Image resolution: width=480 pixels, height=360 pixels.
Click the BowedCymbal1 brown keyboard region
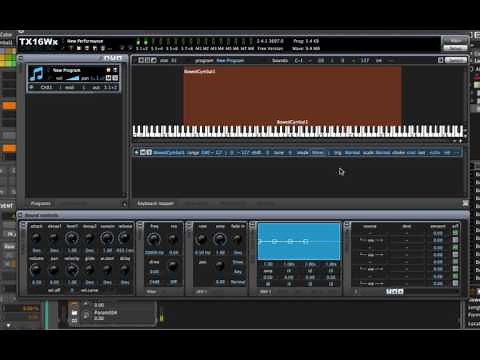click(292, 95)
